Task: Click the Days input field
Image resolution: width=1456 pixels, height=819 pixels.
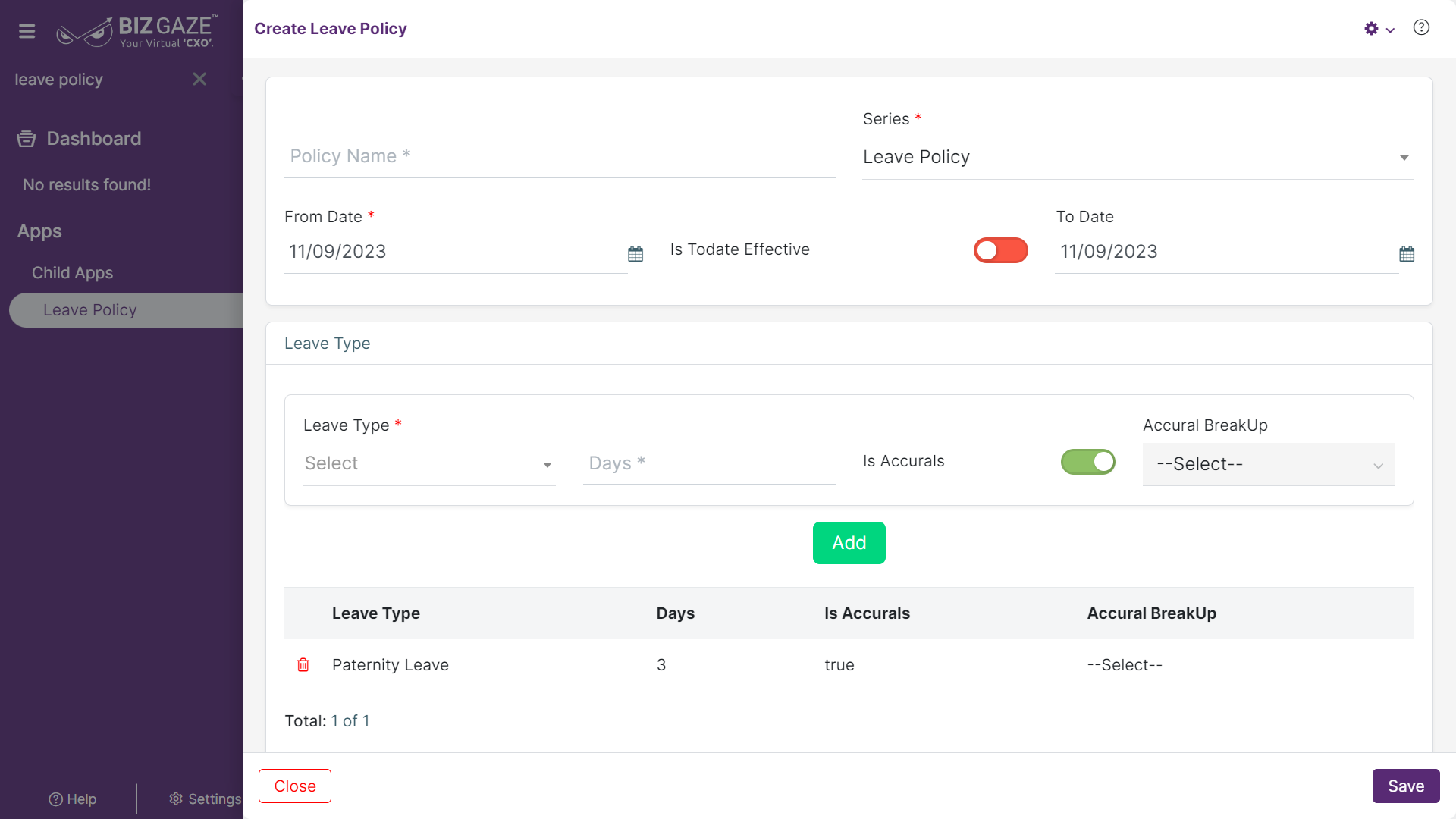Action: 709,463
